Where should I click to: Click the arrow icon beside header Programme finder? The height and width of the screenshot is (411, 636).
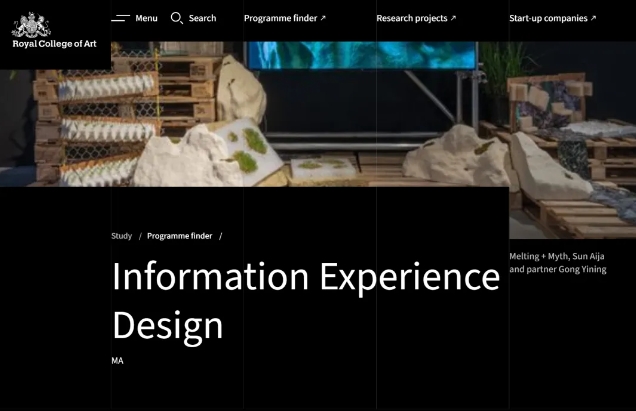[323, 18]
